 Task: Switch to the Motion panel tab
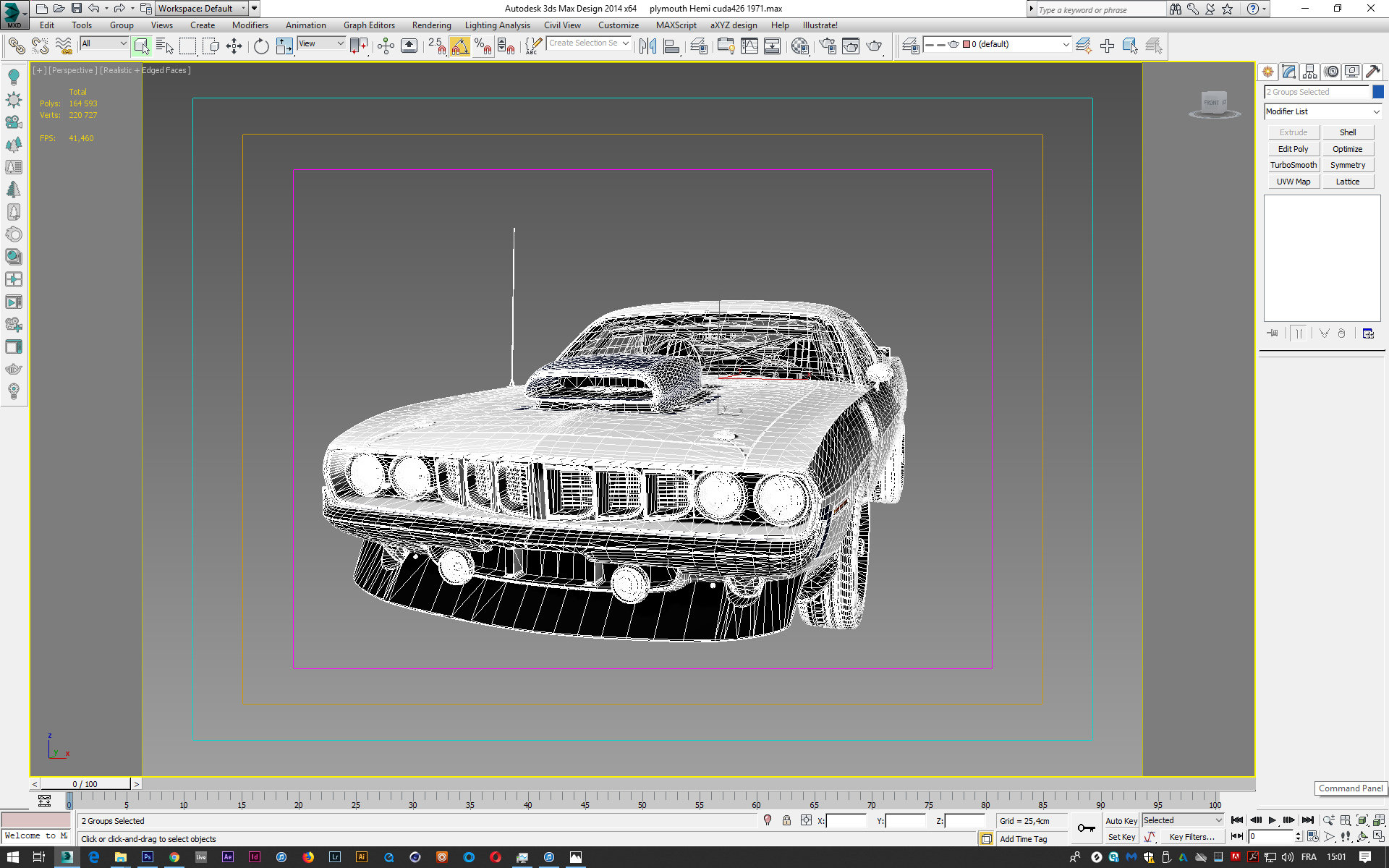point(1331,72)
